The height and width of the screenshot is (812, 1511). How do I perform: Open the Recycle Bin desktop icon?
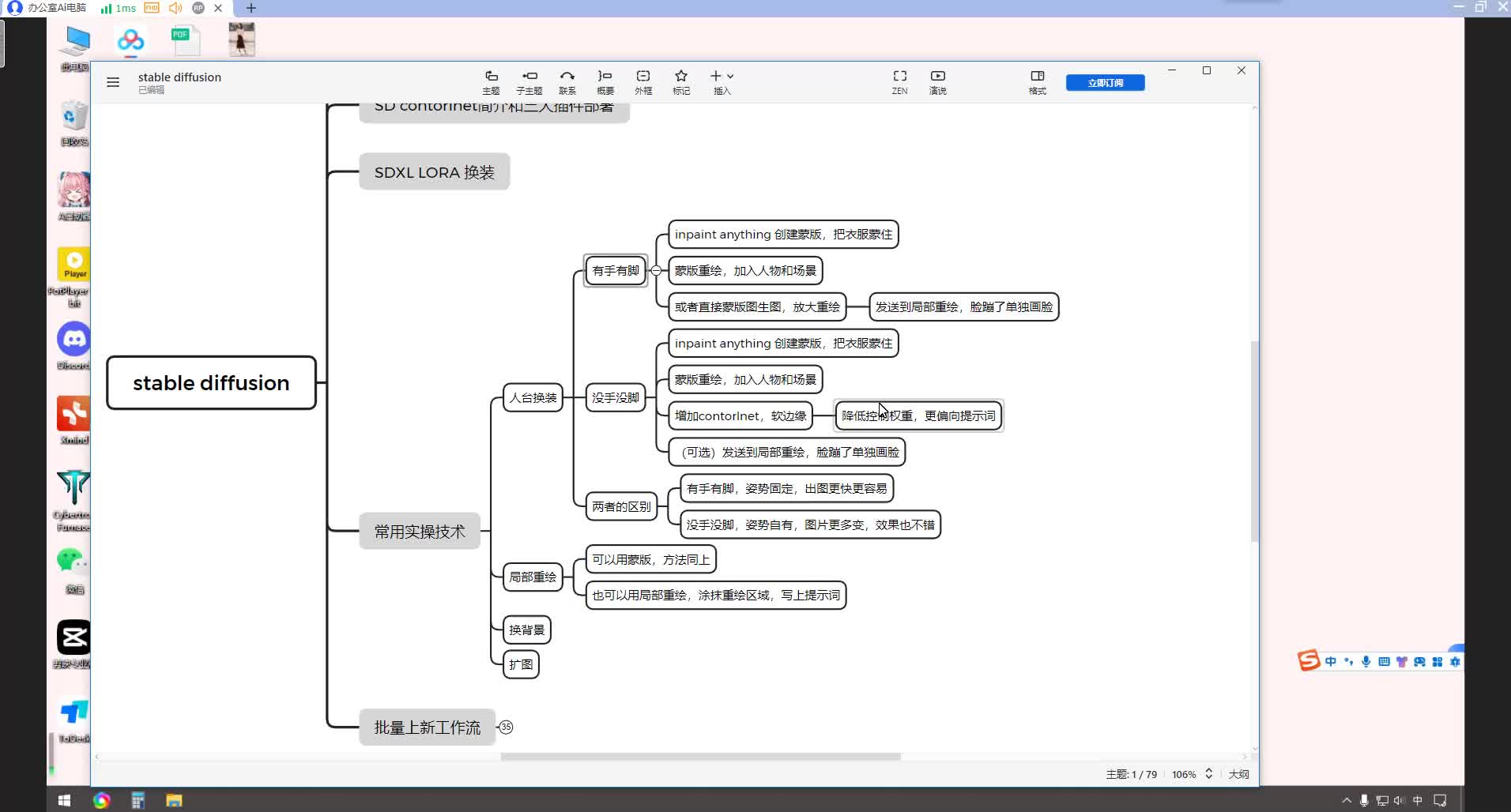click(74, 124)
